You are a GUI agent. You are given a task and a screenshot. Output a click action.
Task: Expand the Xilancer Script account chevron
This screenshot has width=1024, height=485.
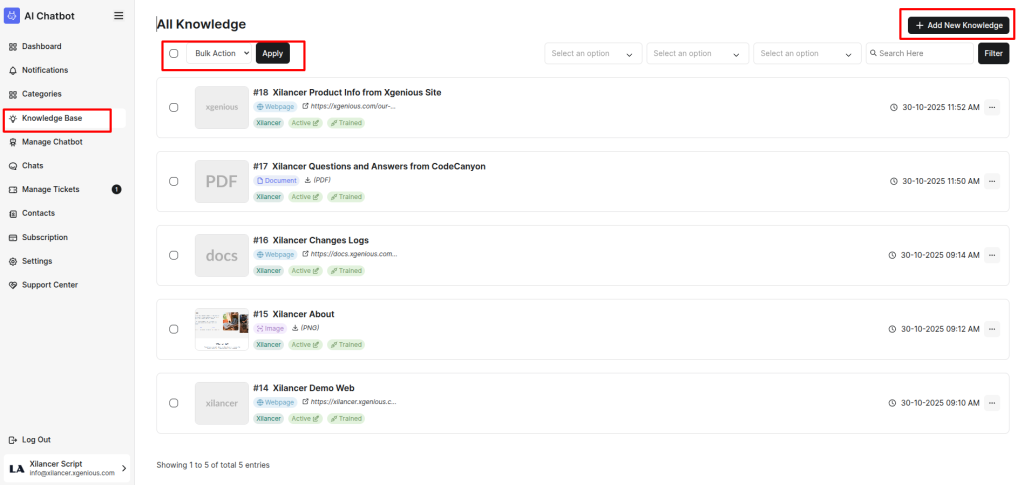click(124, 468)
